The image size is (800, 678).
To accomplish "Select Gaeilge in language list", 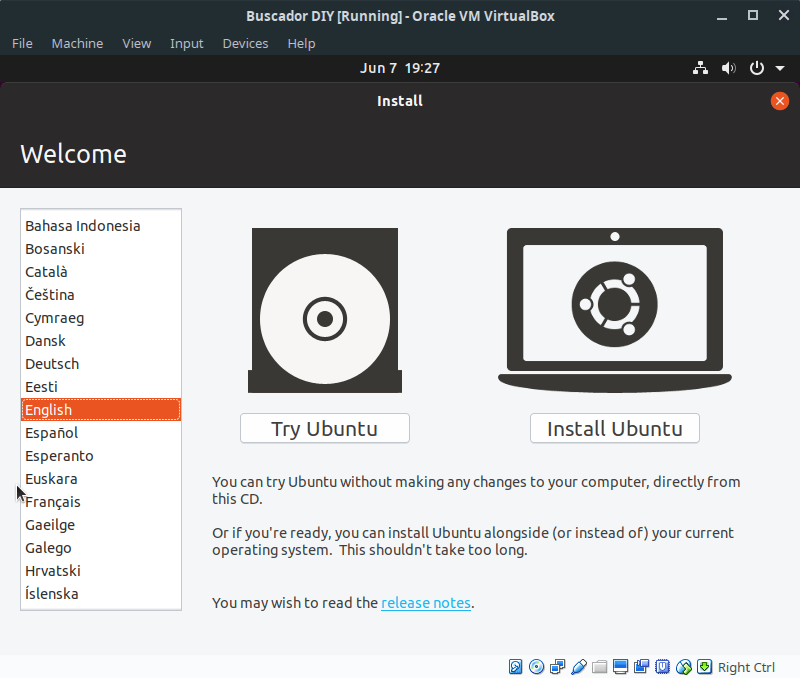I will pyautogui.click(x=101, y=525).
